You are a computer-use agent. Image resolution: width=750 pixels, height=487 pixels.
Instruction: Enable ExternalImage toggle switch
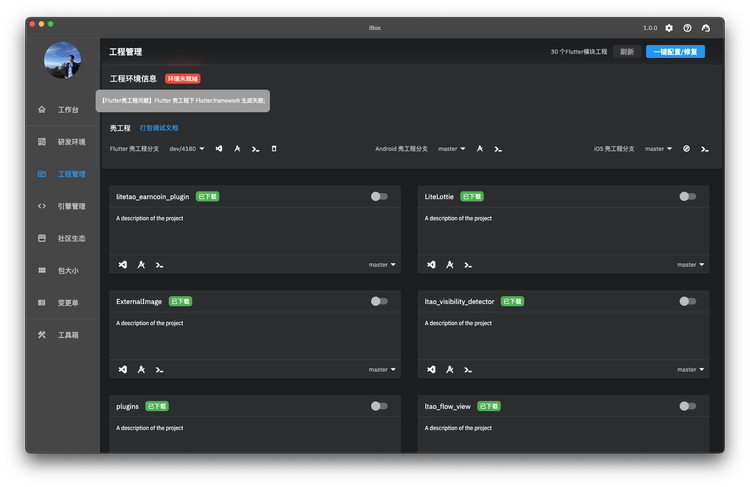click(x=379, y=301)
